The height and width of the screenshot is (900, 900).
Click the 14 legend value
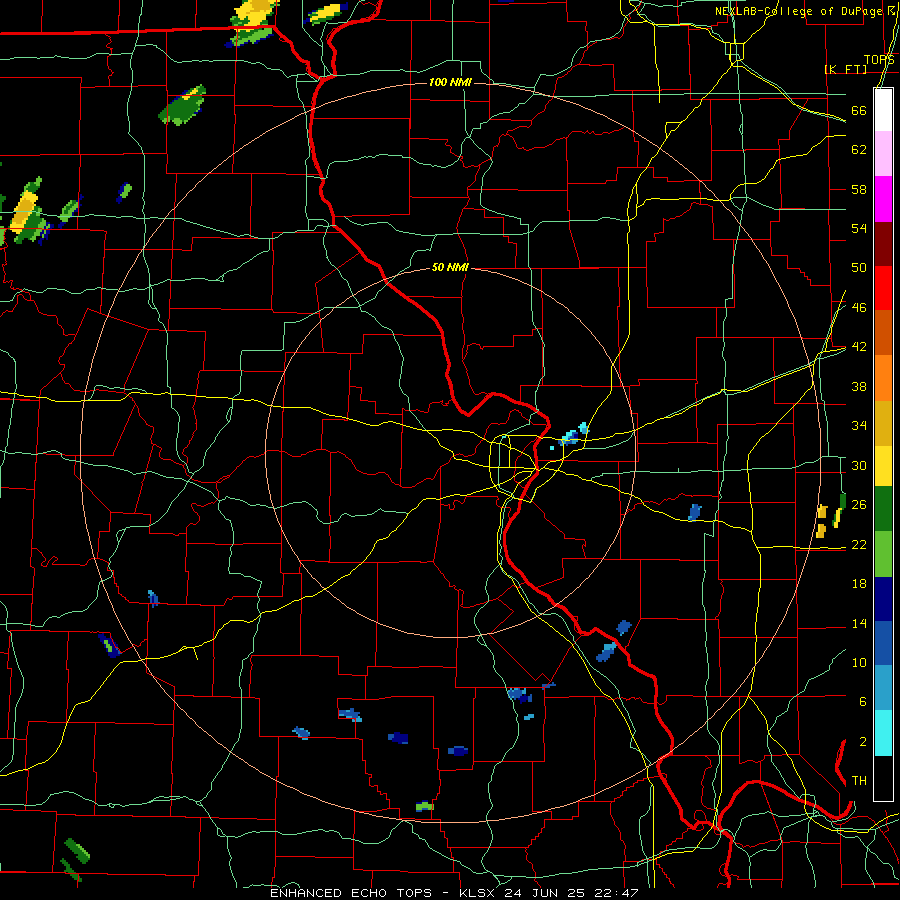(x=859, y=623)
